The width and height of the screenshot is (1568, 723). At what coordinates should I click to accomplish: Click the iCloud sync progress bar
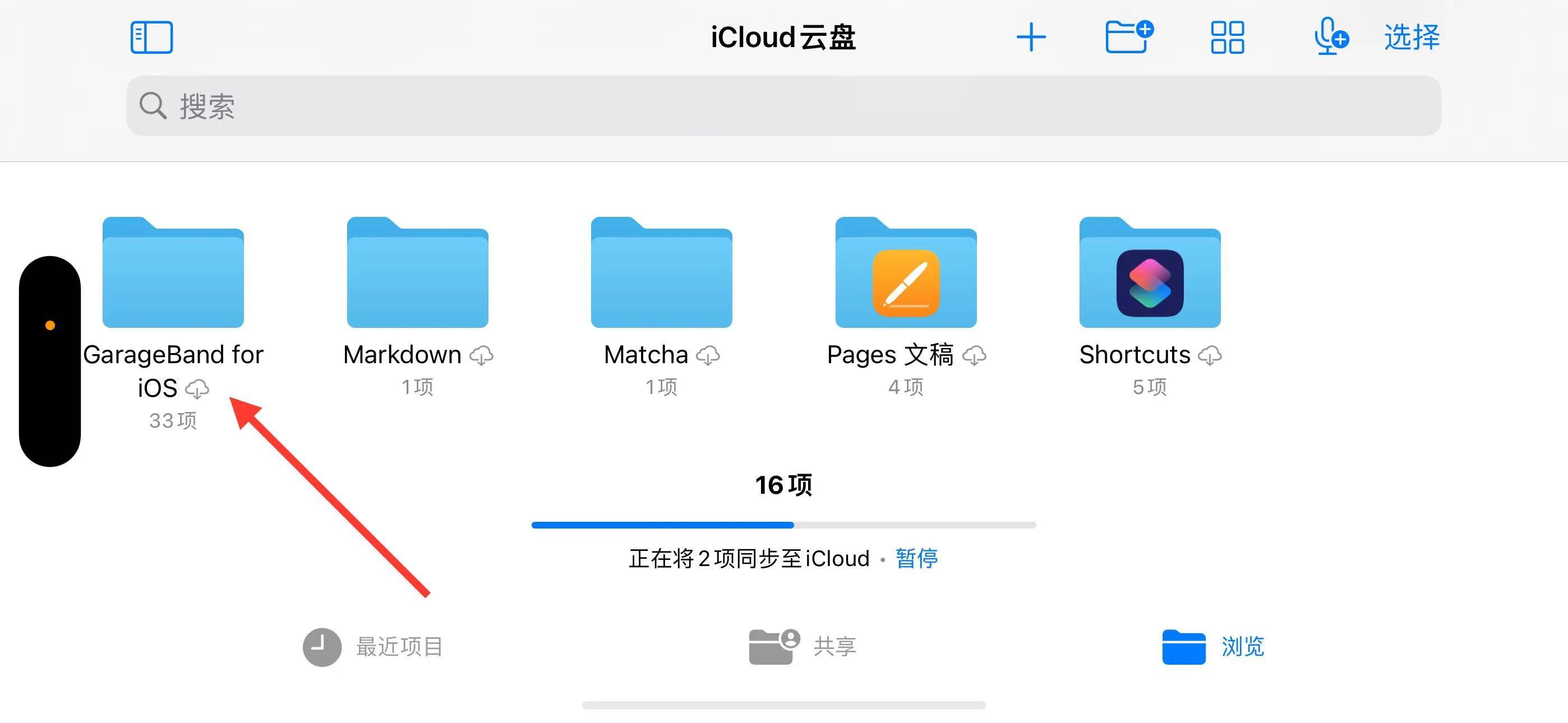[783, 525]
